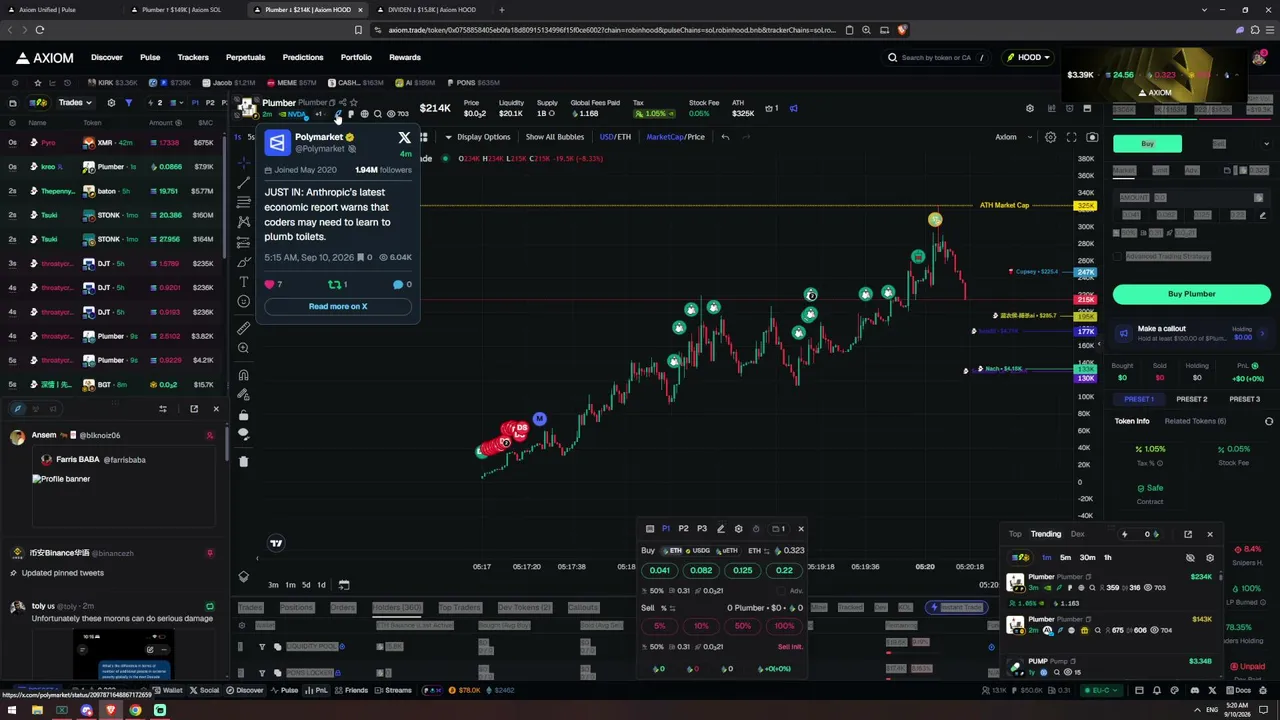Close the Twitter tracker panel
The image size is (1280, 720).
click(215, 409)
